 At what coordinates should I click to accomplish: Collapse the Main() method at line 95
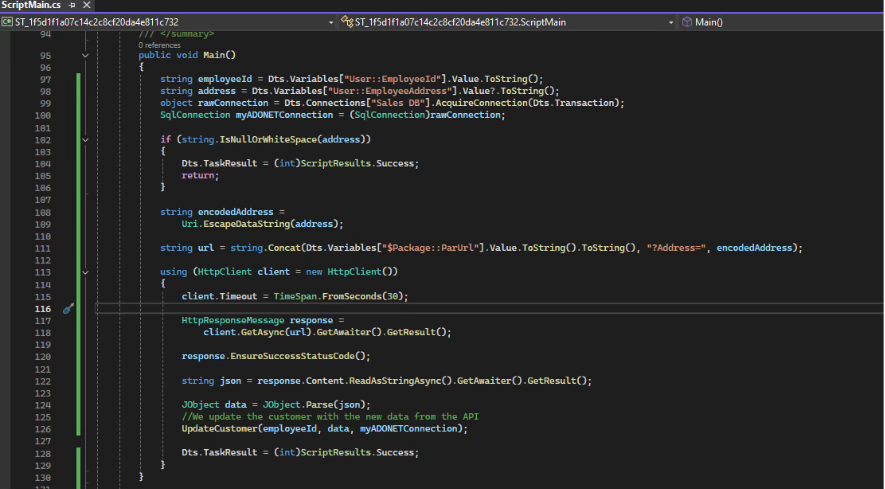[85, 55]
